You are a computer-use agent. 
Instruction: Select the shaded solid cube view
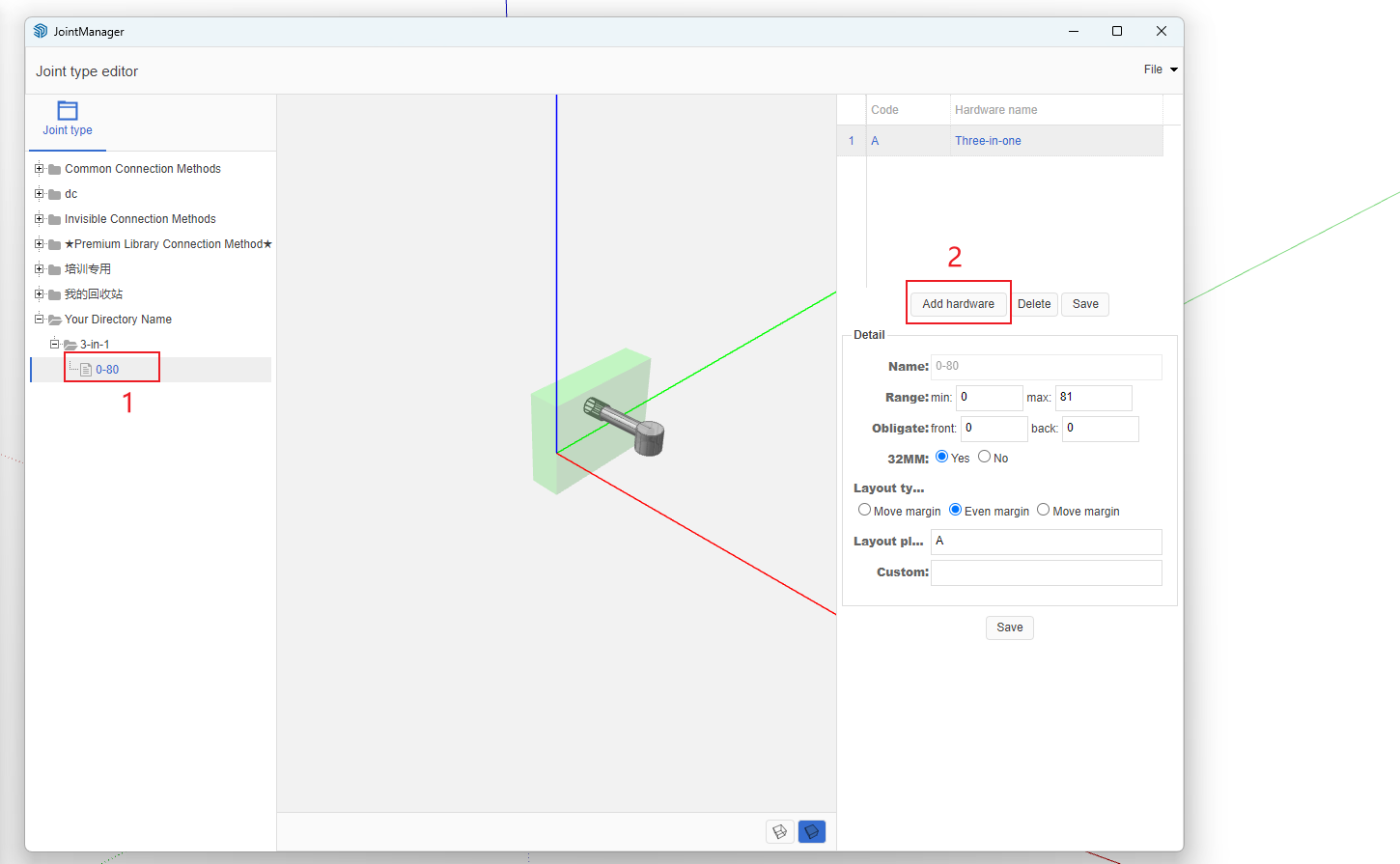pos(812,831)
